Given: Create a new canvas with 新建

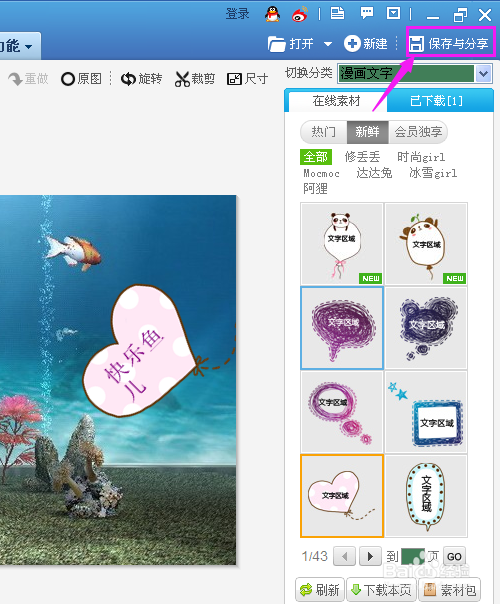Looking at the screenshot, I should point(366,44).
